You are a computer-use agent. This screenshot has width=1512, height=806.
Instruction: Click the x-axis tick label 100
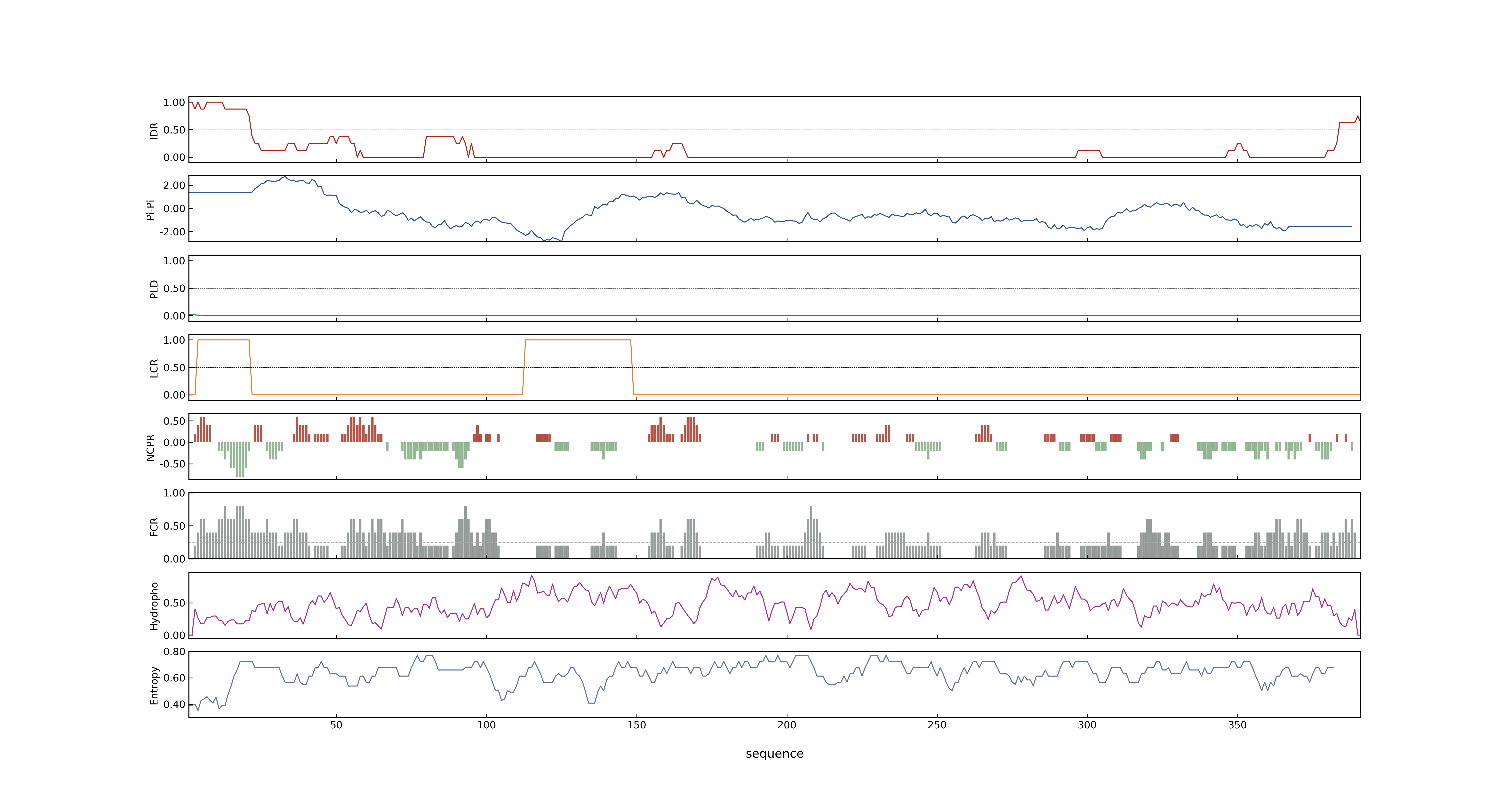pos(486,725)
